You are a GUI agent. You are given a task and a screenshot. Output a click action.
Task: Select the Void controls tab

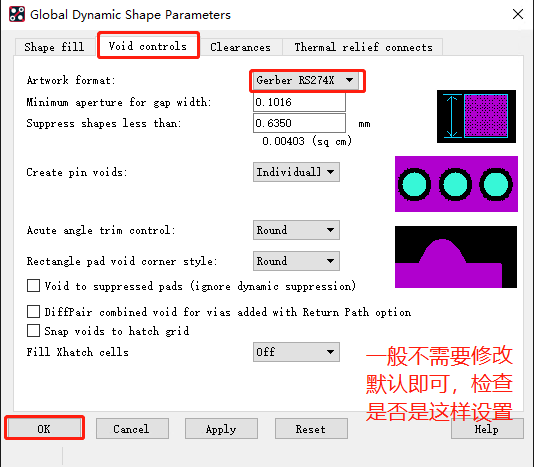tap(148, 46)
